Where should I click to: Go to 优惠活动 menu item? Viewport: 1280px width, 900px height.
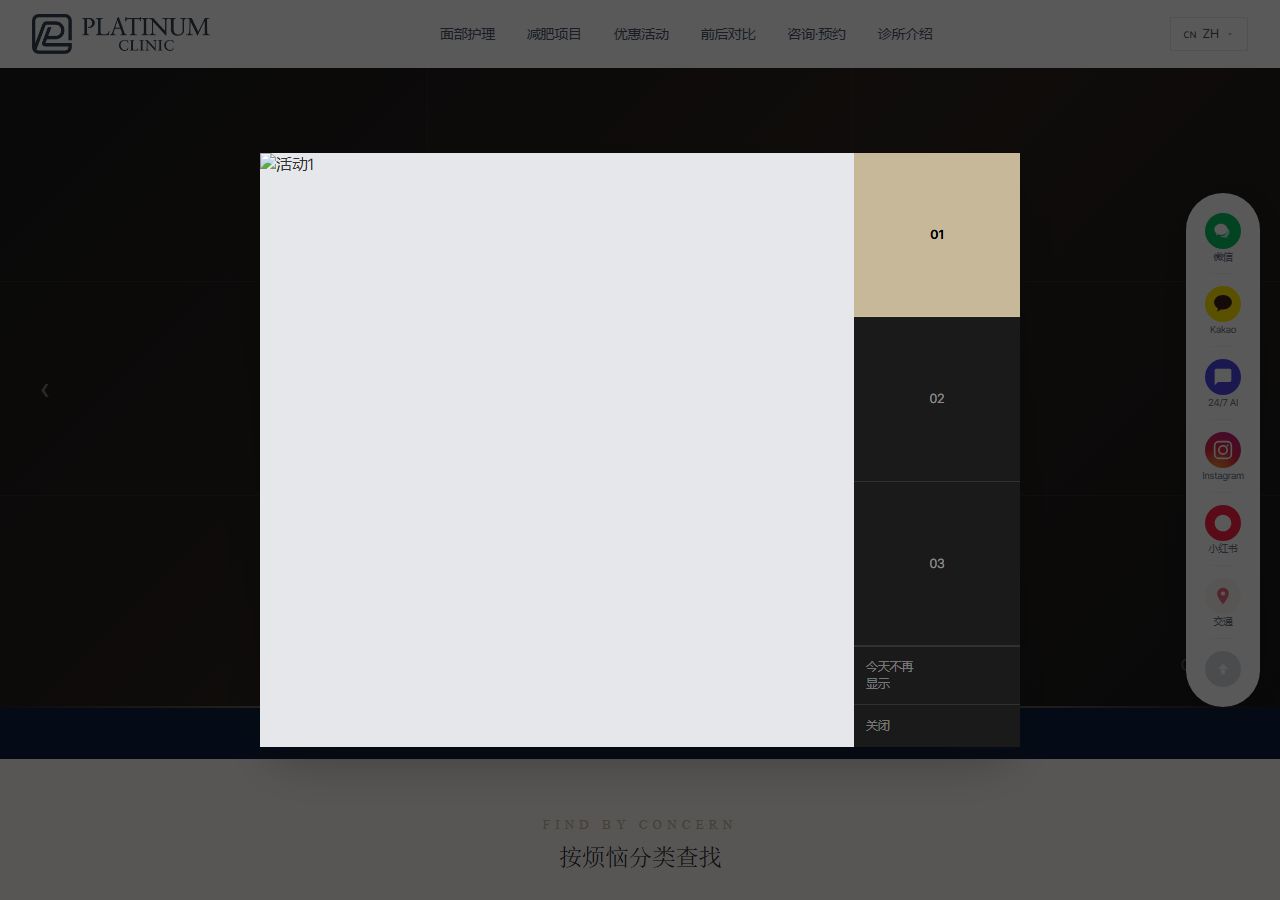point(641,34)
